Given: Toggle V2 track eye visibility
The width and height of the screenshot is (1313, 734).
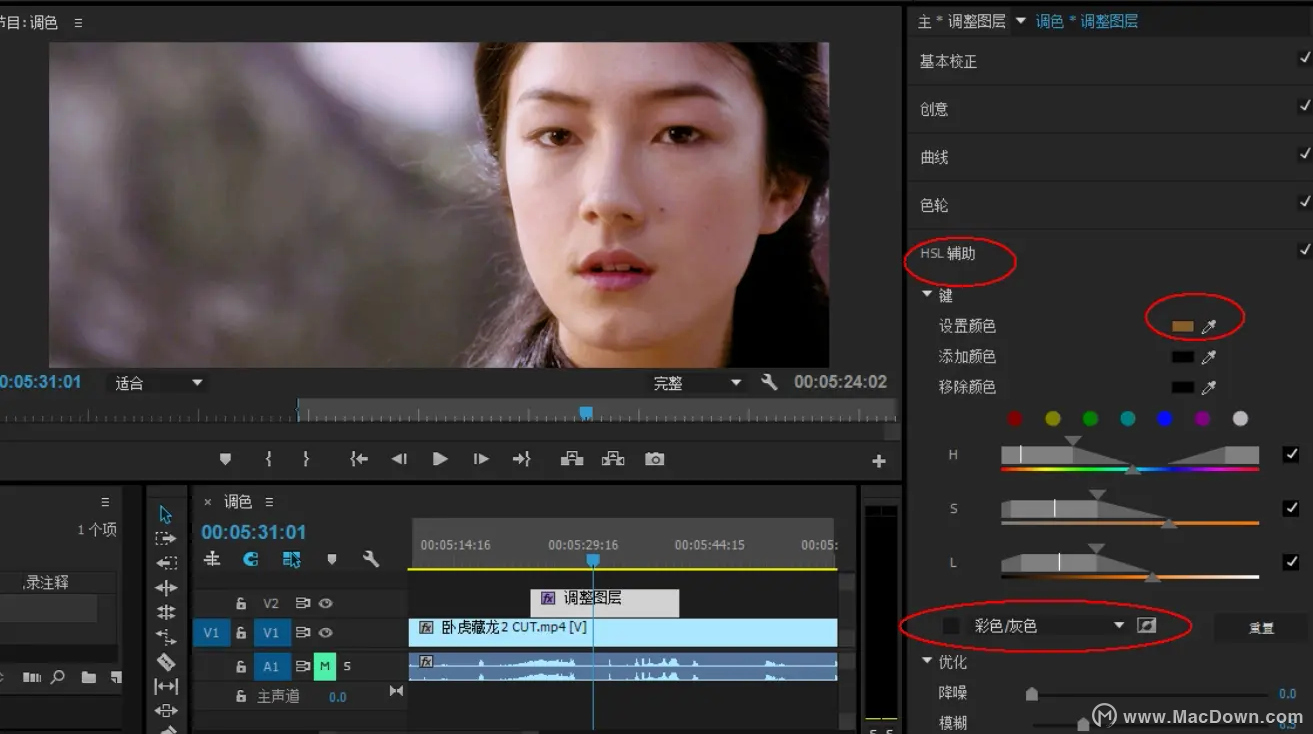Looking at the screenshot, I should 326,603.
